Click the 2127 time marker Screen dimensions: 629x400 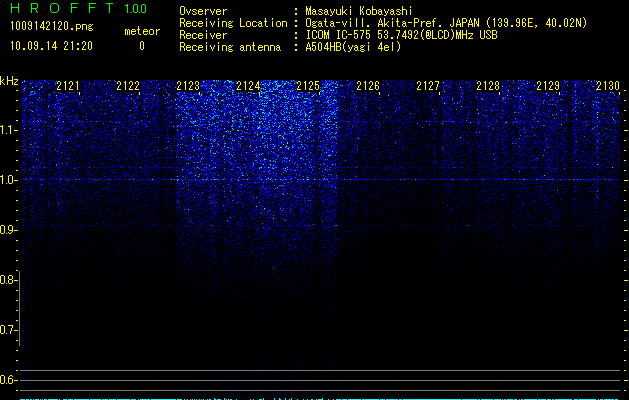[428, 86]
